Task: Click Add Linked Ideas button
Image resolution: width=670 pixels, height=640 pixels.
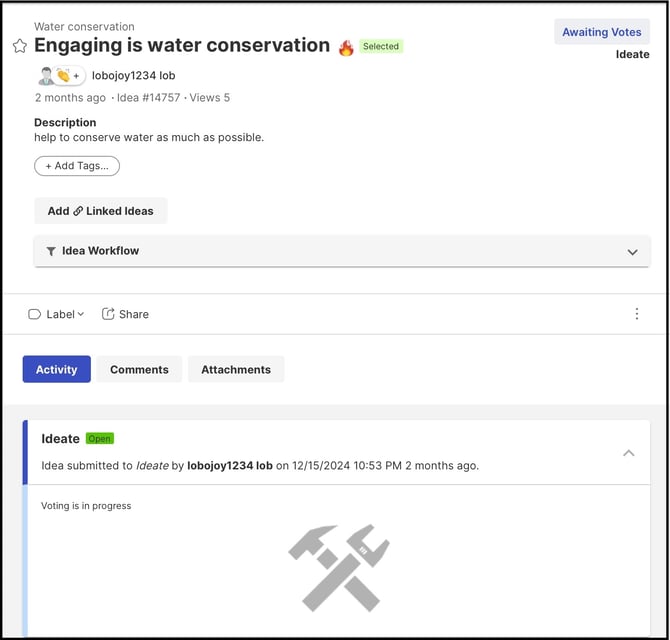Action: pos(100,211)
